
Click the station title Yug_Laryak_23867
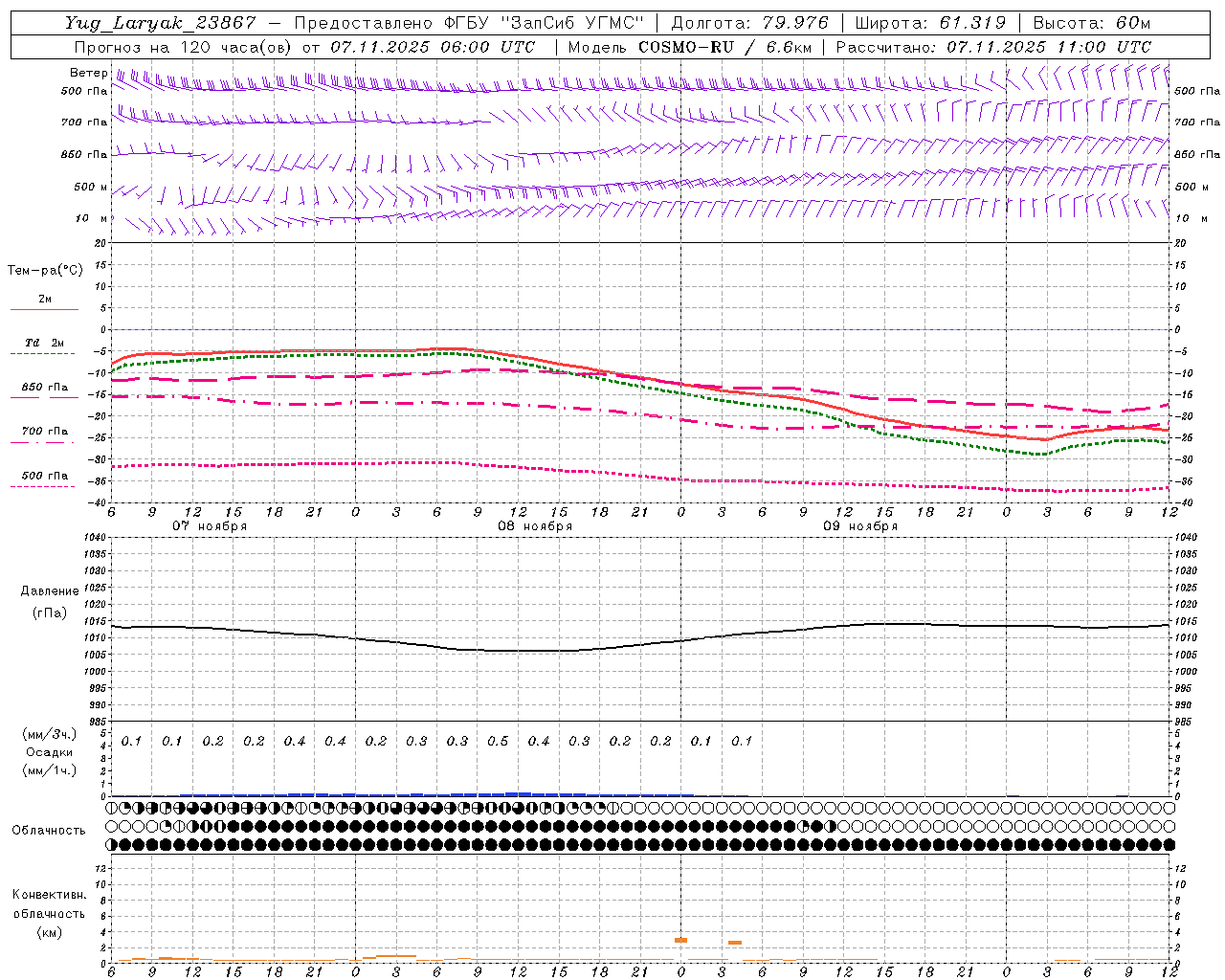click(x=160, y=23)
